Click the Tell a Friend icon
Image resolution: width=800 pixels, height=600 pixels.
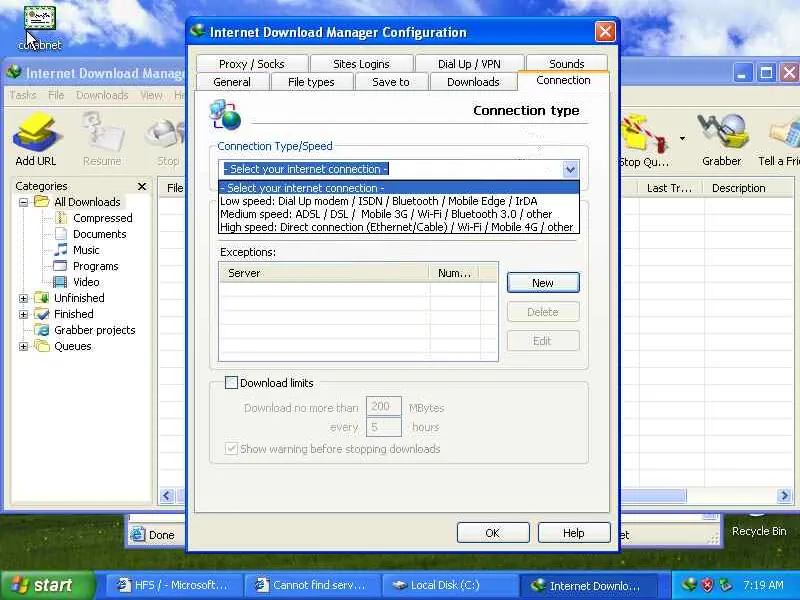click(785, 134)
